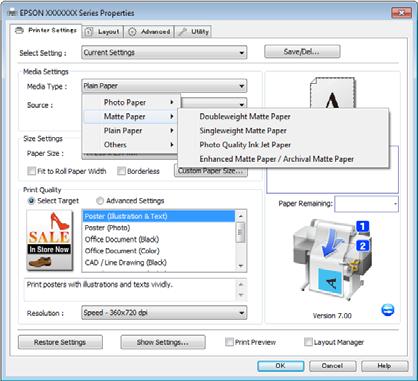Open the Utility tab with wrench icon
Screen dimensions: 418x381
pyautogui.click(x=193, y=32)
